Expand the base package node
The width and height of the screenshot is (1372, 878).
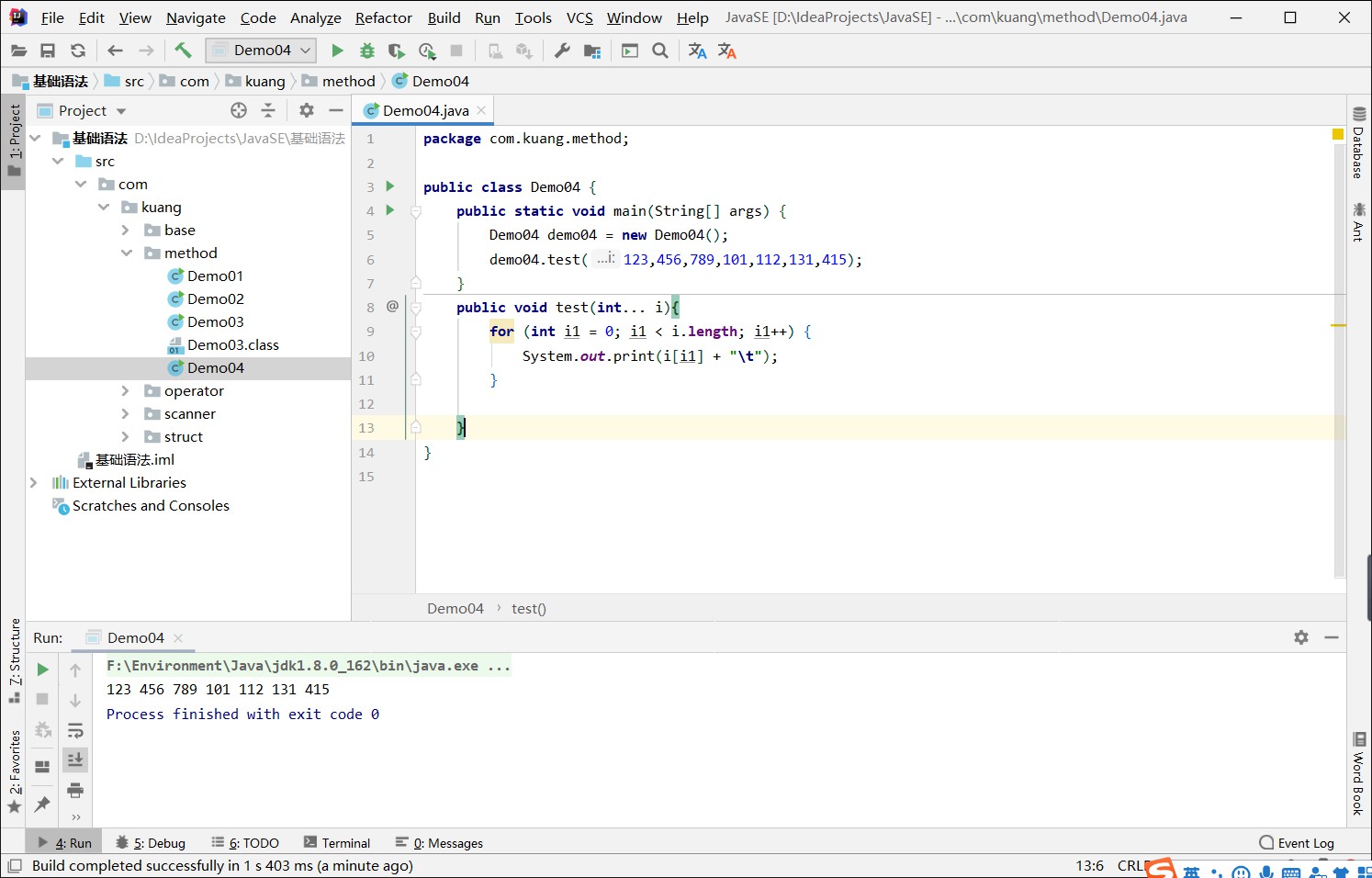(126, 230)
